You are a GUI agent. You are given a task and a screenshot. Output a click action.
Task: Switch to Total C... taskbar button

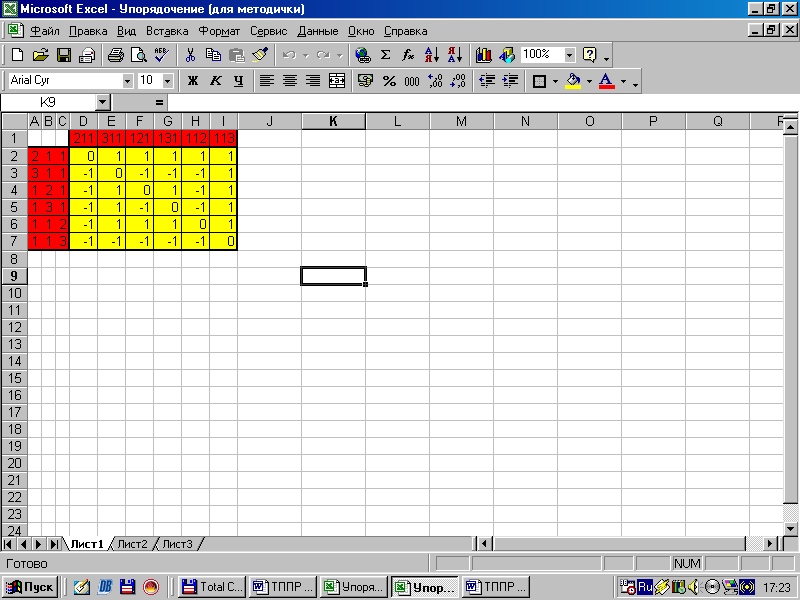[x=212, y=587]
